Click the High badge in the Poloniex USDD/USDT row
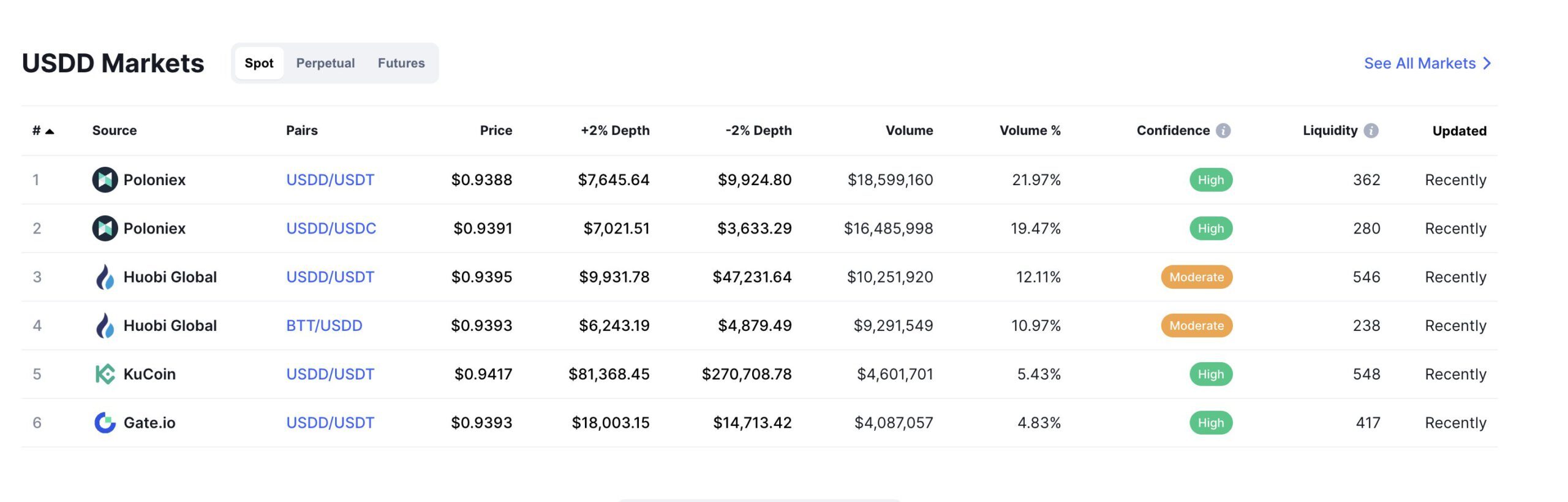This screenshot has width=1568, height=502. (1211, 180)
